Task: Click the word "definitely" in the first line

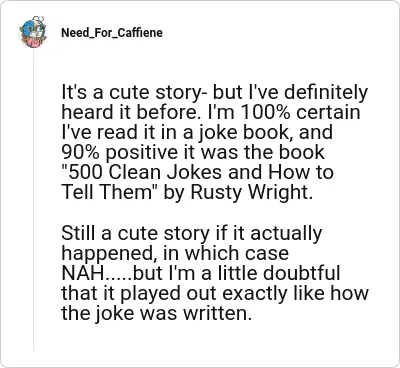Action: tap(321, 92)
